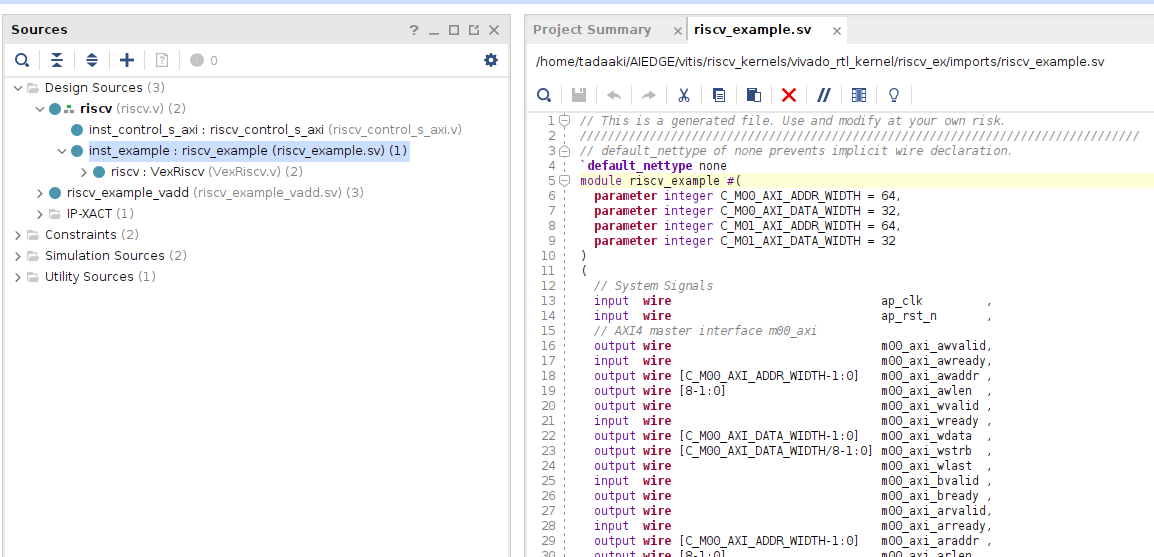Click the file path above the editor
The width and height of the screenshot is (1154, 557).
click(x=820, y=62)
